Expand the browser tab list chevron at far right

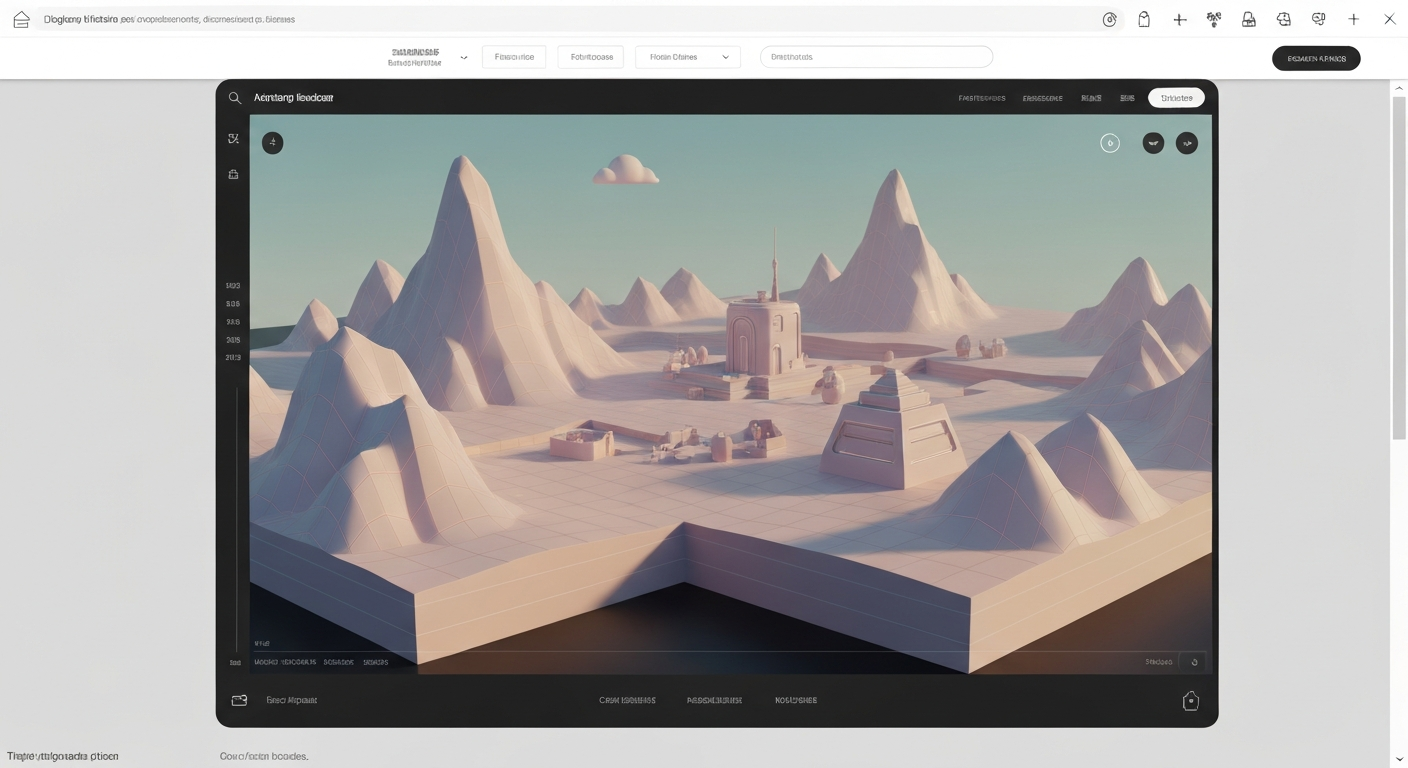tap(1399, 758)
